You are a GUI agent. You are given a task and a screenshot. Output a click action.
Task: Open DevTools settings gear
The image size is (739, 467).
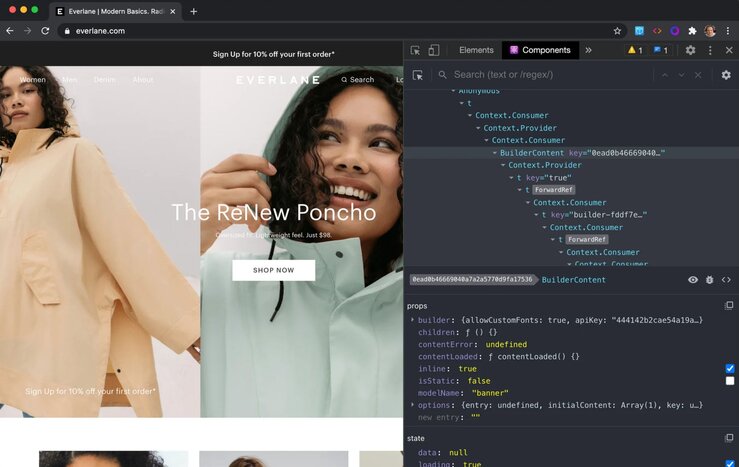[690, 50]
